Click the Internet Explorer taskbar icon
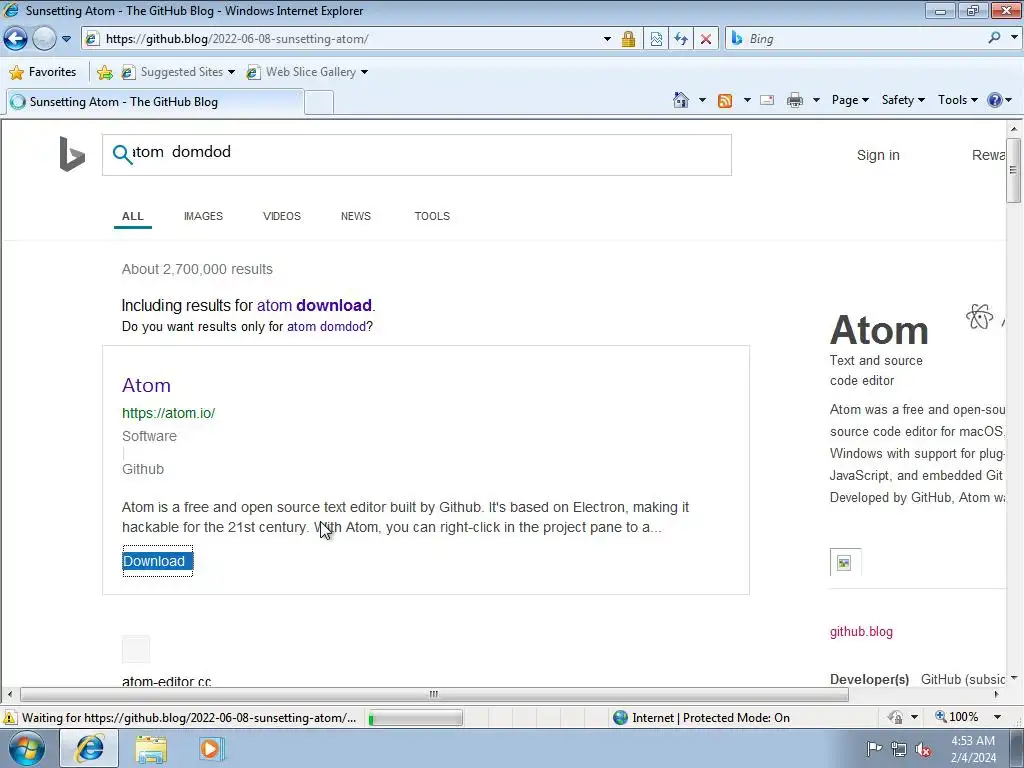The height and width of the screenshot is (768, 1024). point(89,748)
